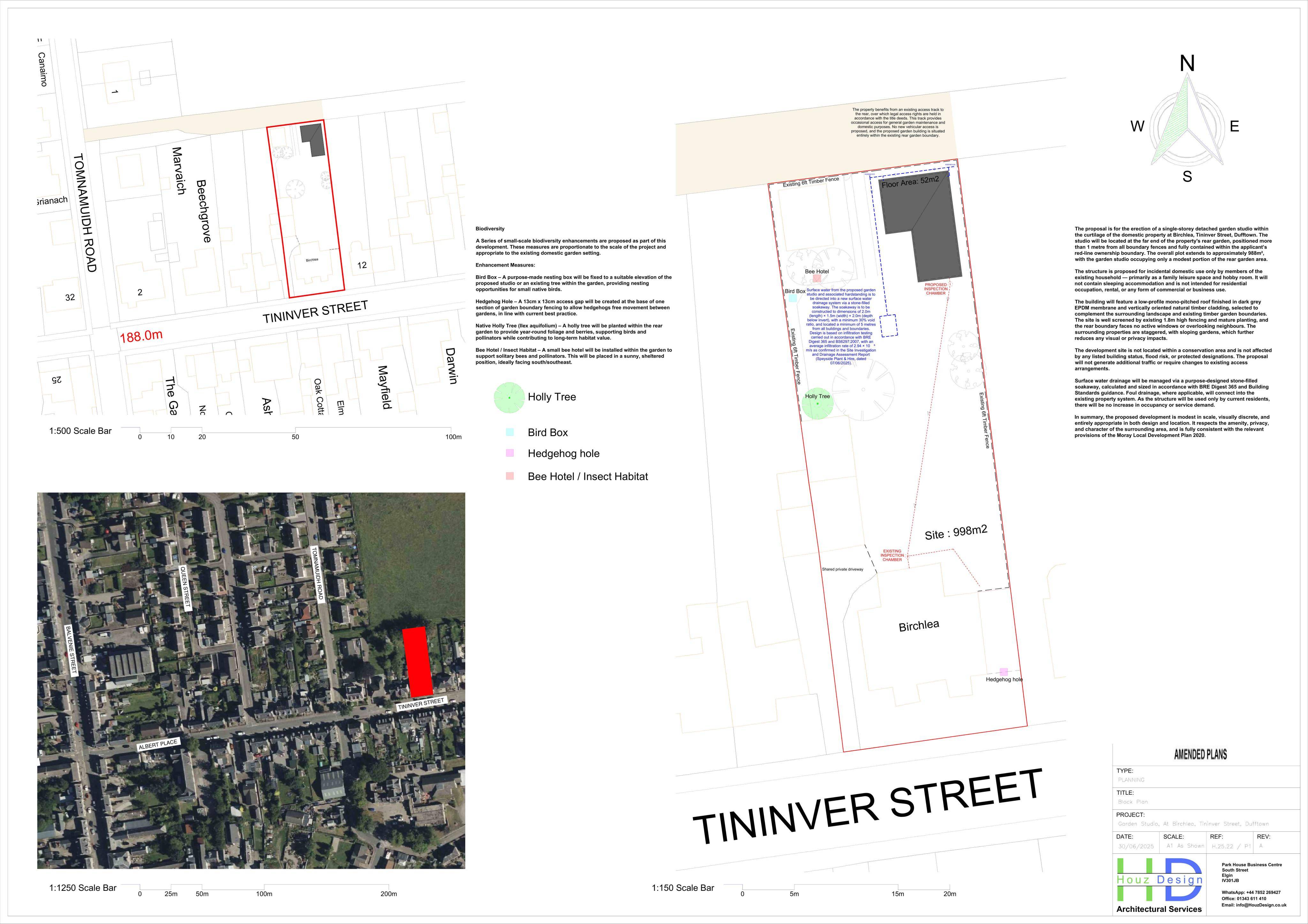Click the 1:500 Scale Bar label
This screenshot has width=1308, height=924.
80,431
